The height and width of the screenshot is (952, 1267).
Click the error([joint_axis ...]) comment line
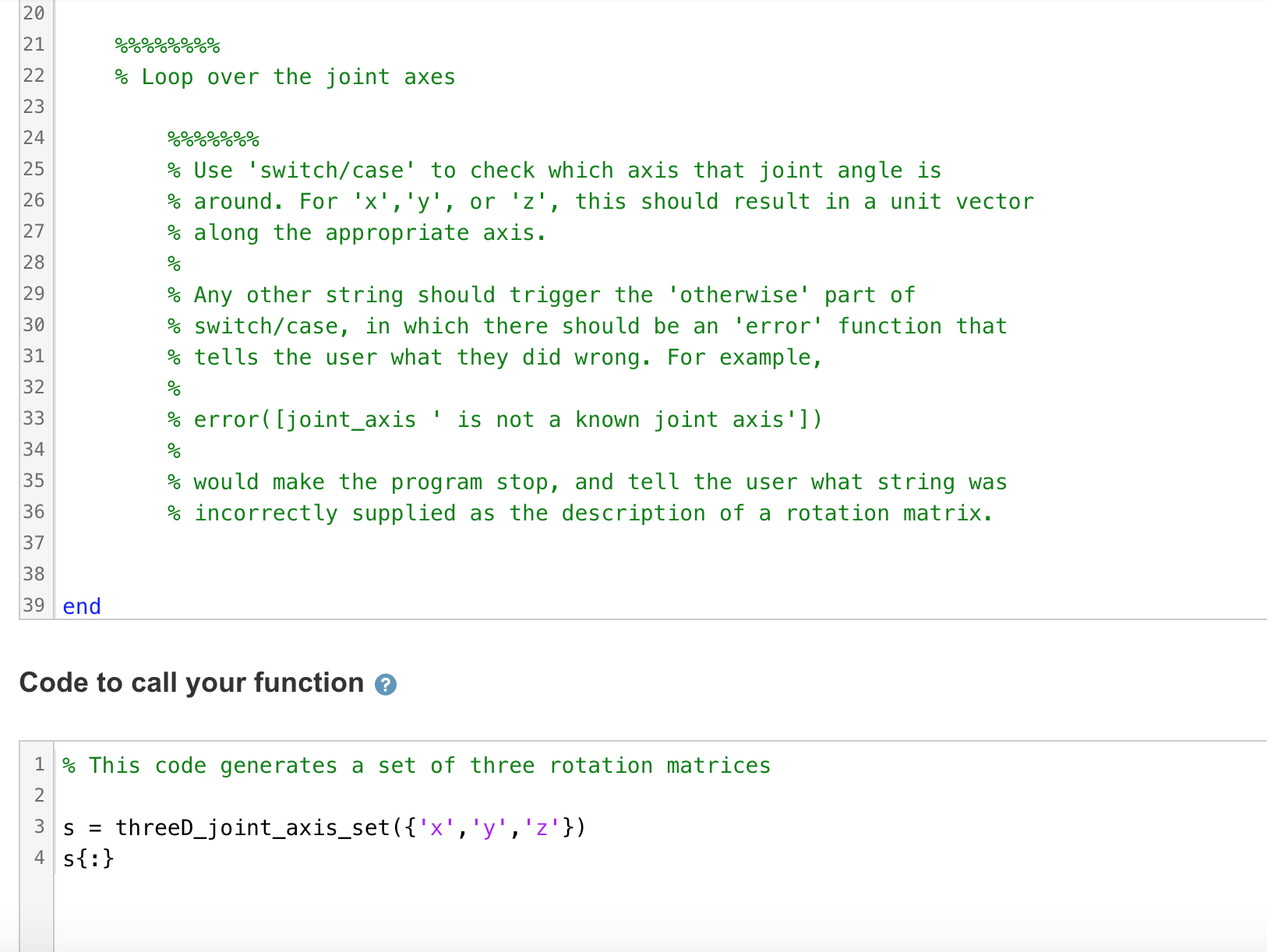coord(495,420)
